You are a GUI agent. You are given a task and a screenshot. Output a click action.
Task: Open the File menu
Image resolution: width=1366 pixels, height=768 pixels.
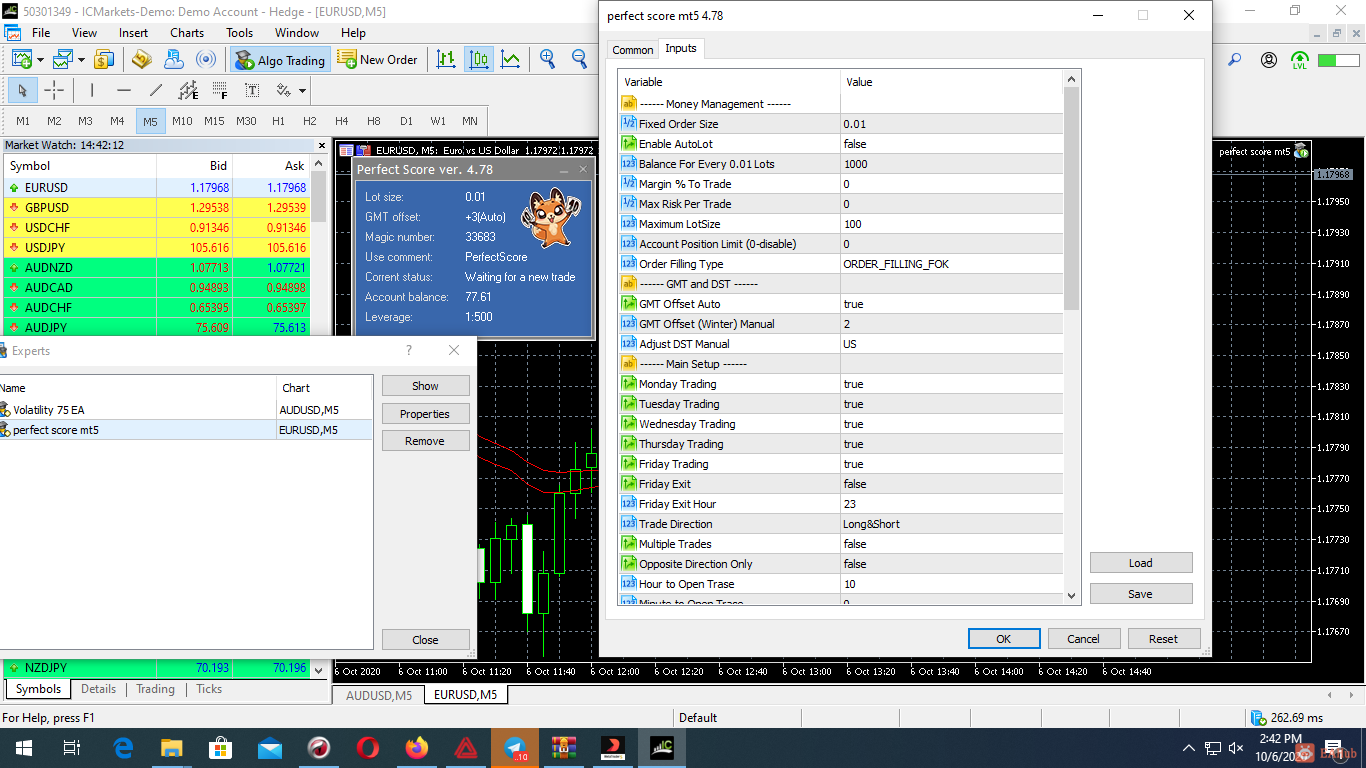click(x=41, y=33)
